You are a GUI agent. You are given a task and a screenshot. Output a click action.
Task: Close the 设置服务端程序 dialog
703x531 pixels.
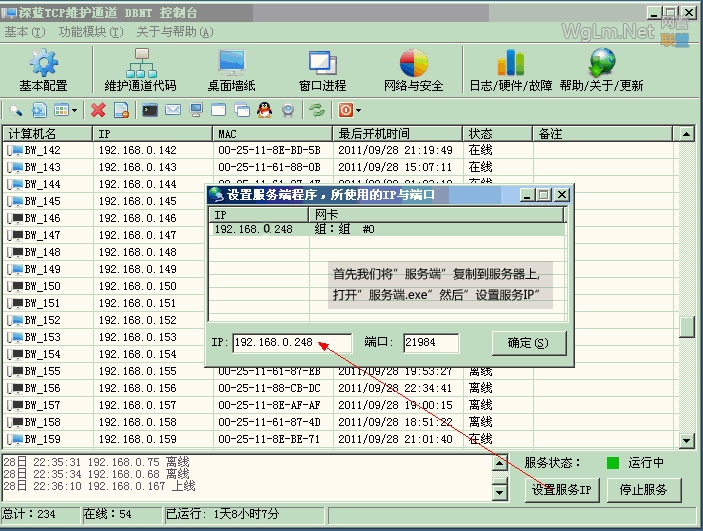pos(561,195)
